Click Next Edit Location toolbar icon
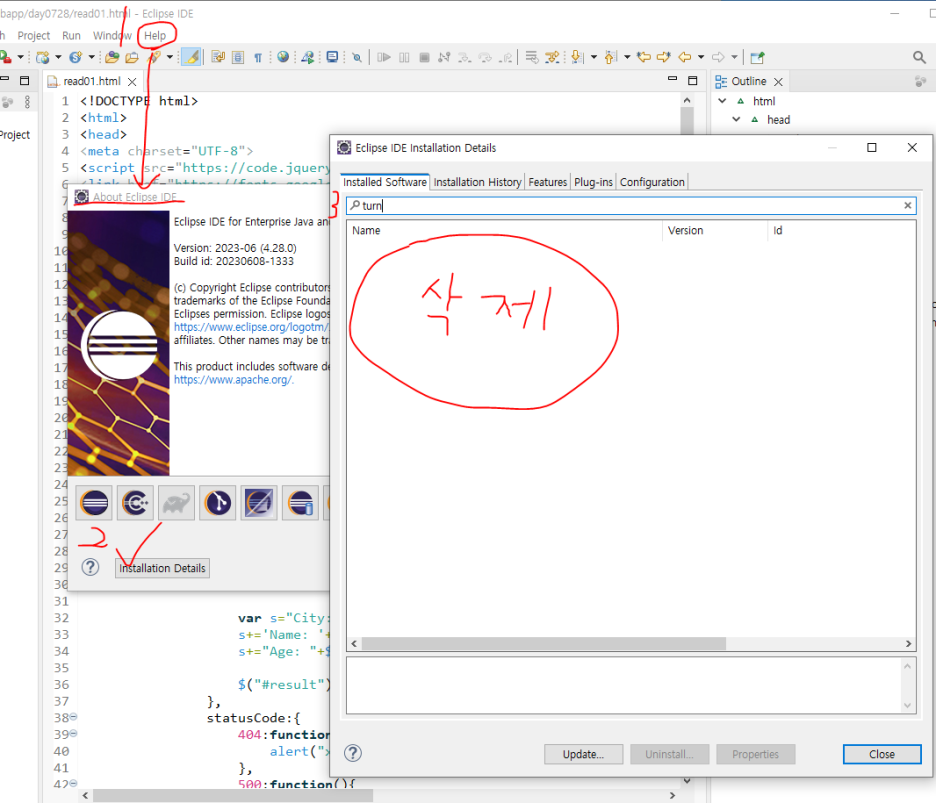The width and height of the screenshot is (936, 803). (x=664, y=57)
